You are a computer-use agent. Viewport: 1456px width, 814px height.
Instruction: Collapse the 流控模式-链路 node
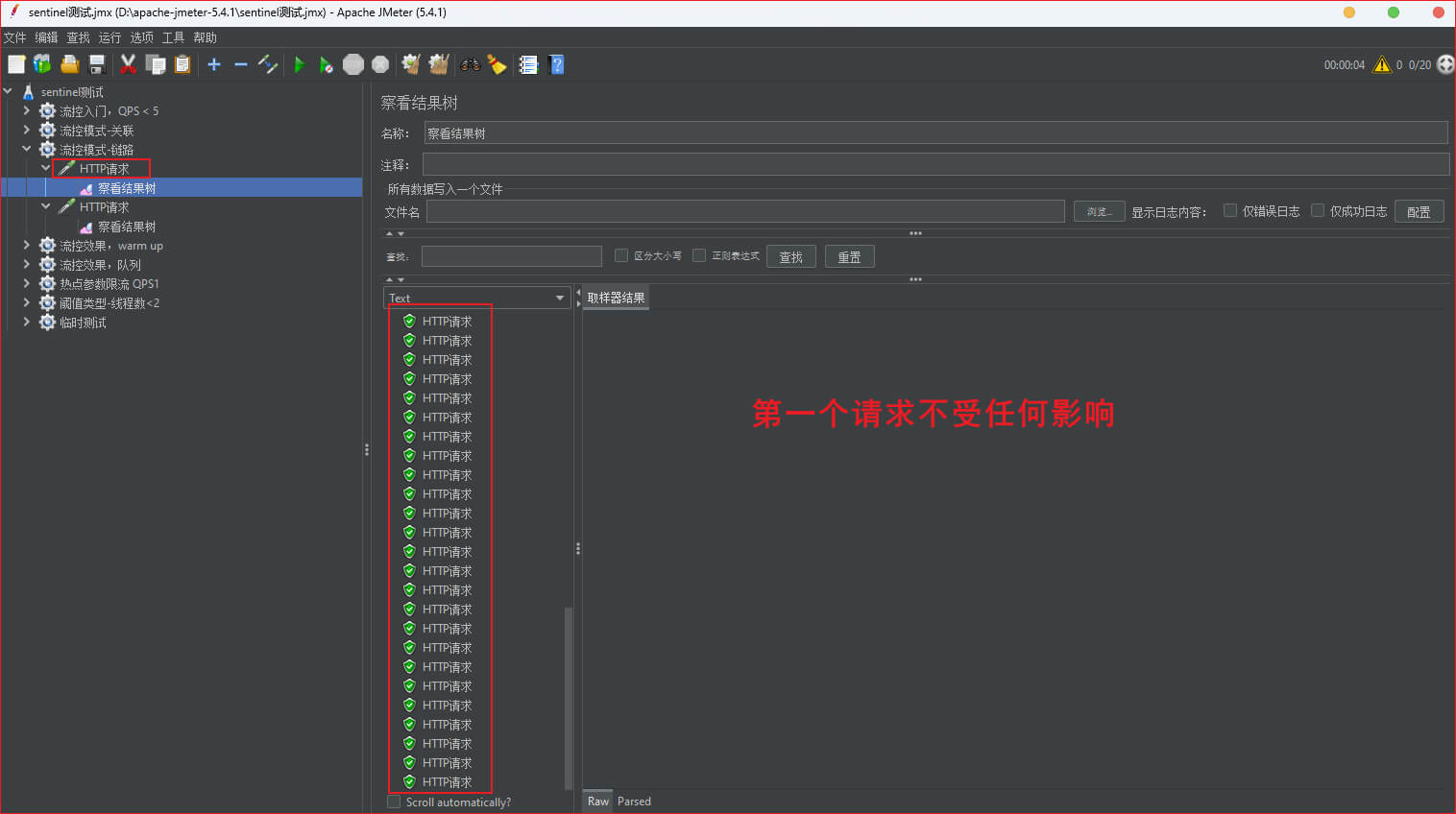pos(26,149)
